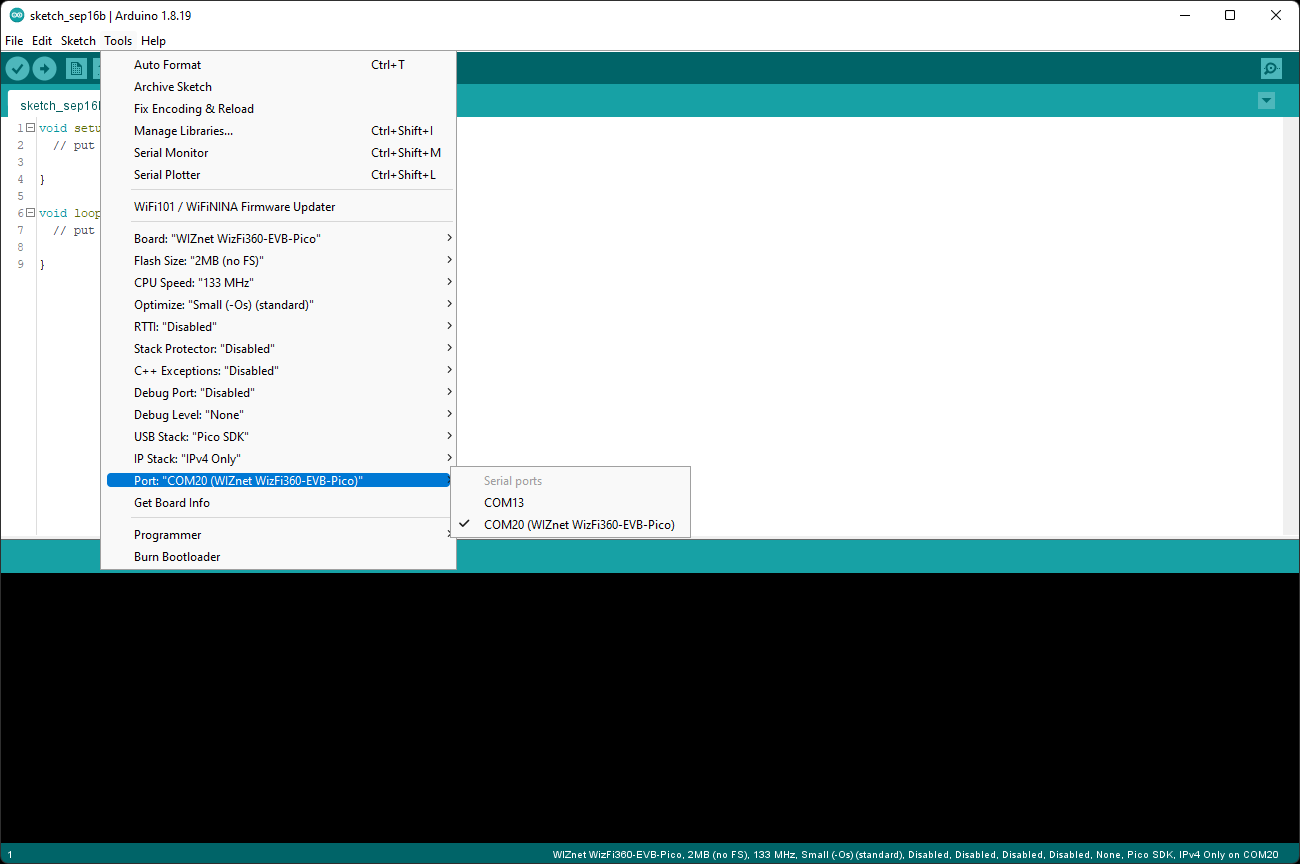This screenshot has height=864, width=1300.
Task: Open the Serial Monitor magnifier icon
Action: point(1271,68)
